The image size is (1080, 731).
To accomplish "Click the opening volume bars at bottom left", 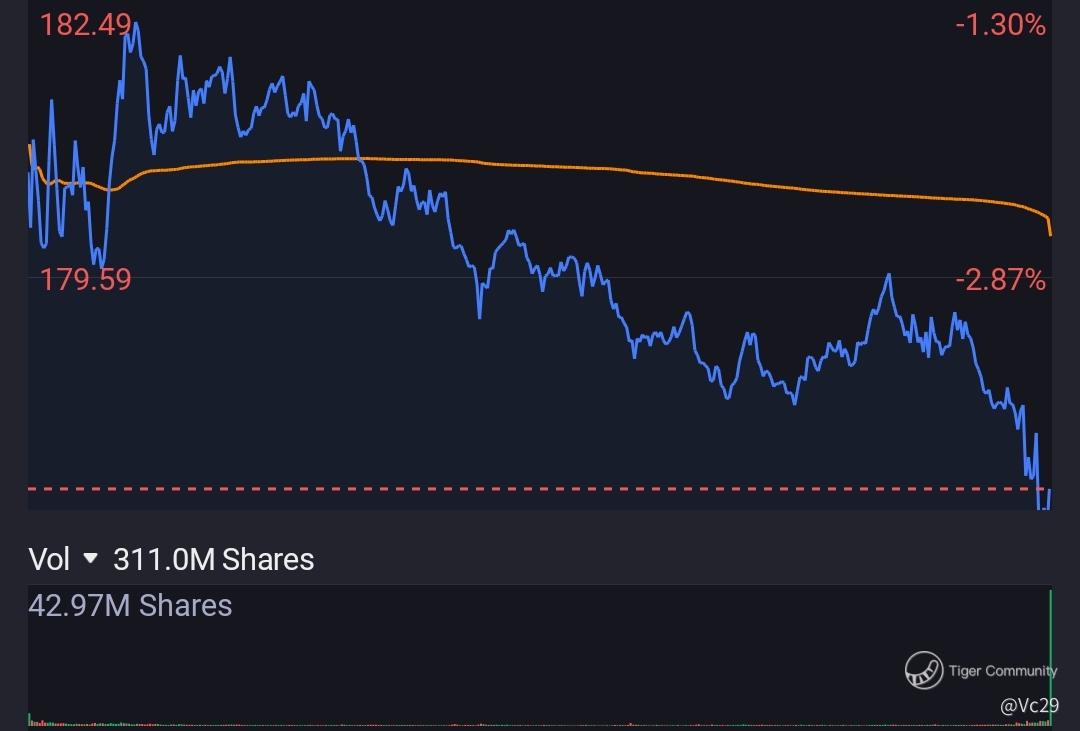I will [34, 720].
